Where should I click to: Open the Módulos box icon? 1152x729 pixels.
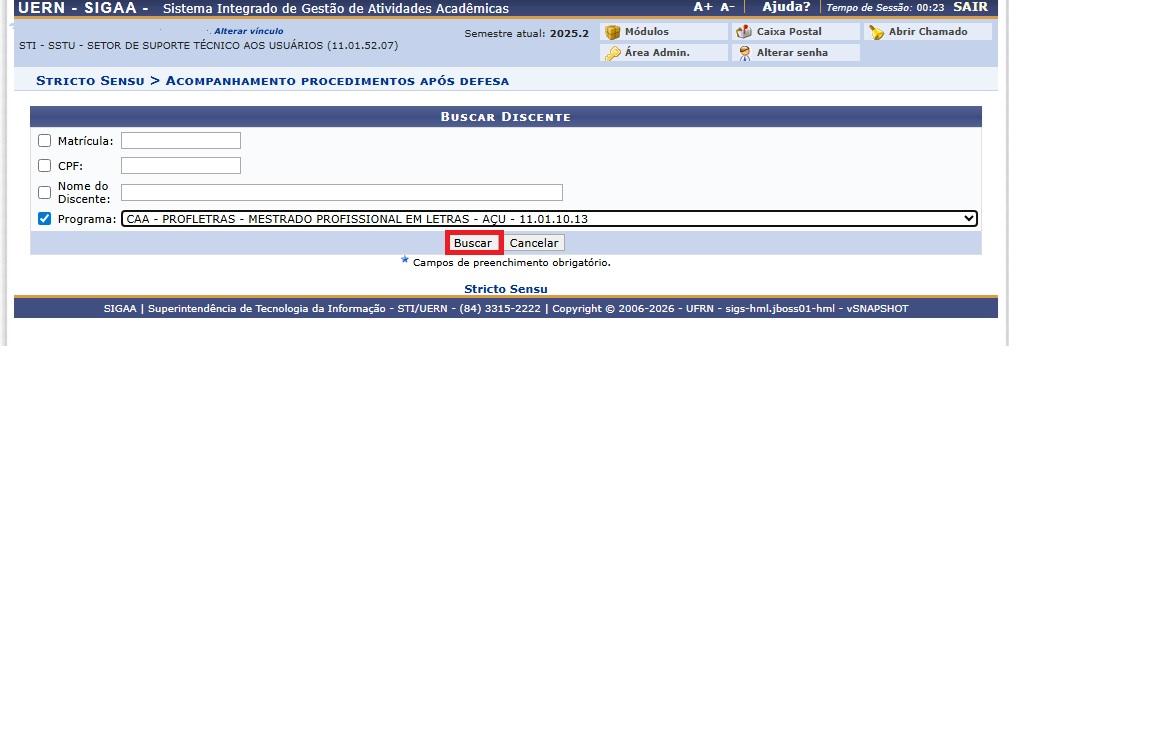613,32
